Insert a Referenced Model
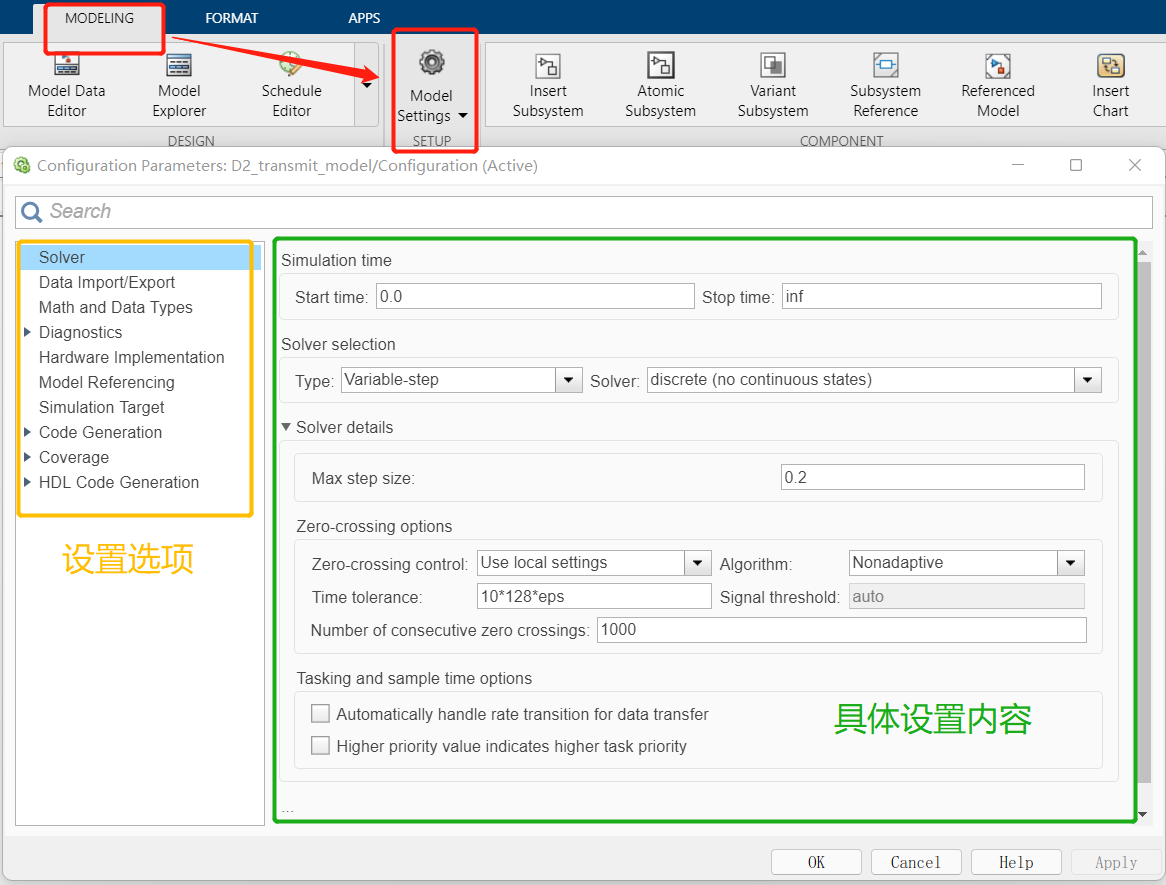 [x=998, y=86]
